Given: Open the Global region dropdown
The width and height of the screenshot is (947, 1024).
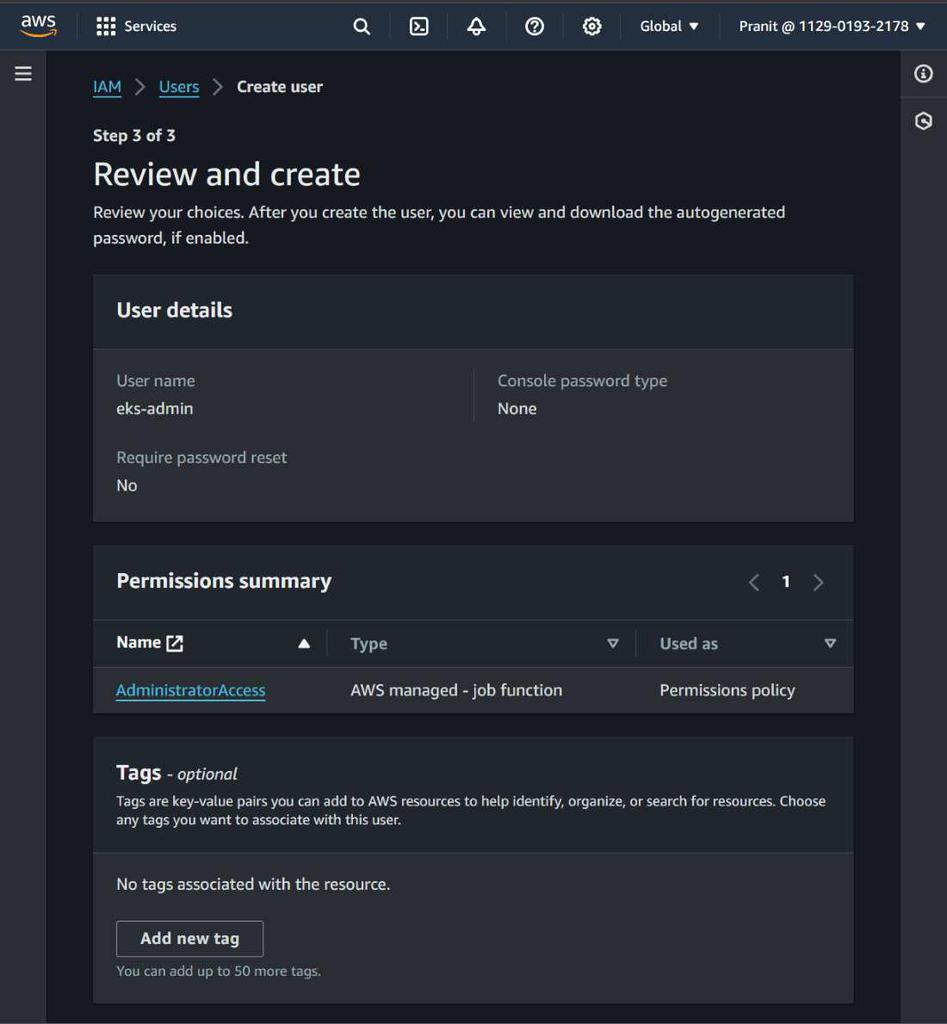Looking at the screenshot, I should (669, 26).
